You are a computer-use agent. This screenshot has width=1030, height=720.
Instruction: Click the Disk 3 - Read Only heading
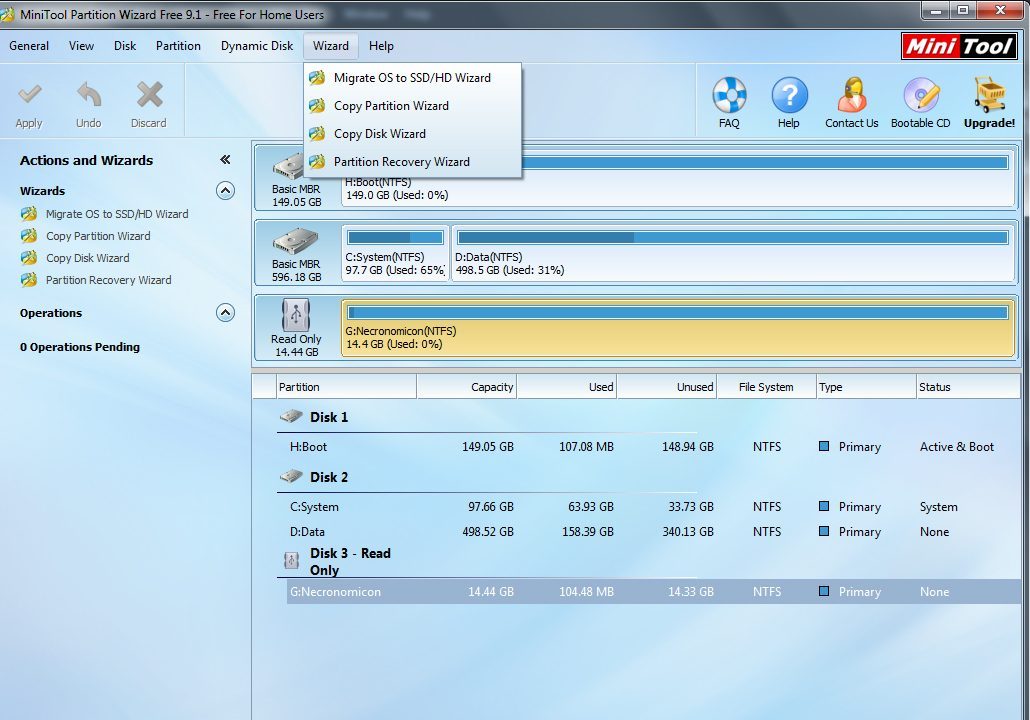point(350,562)
